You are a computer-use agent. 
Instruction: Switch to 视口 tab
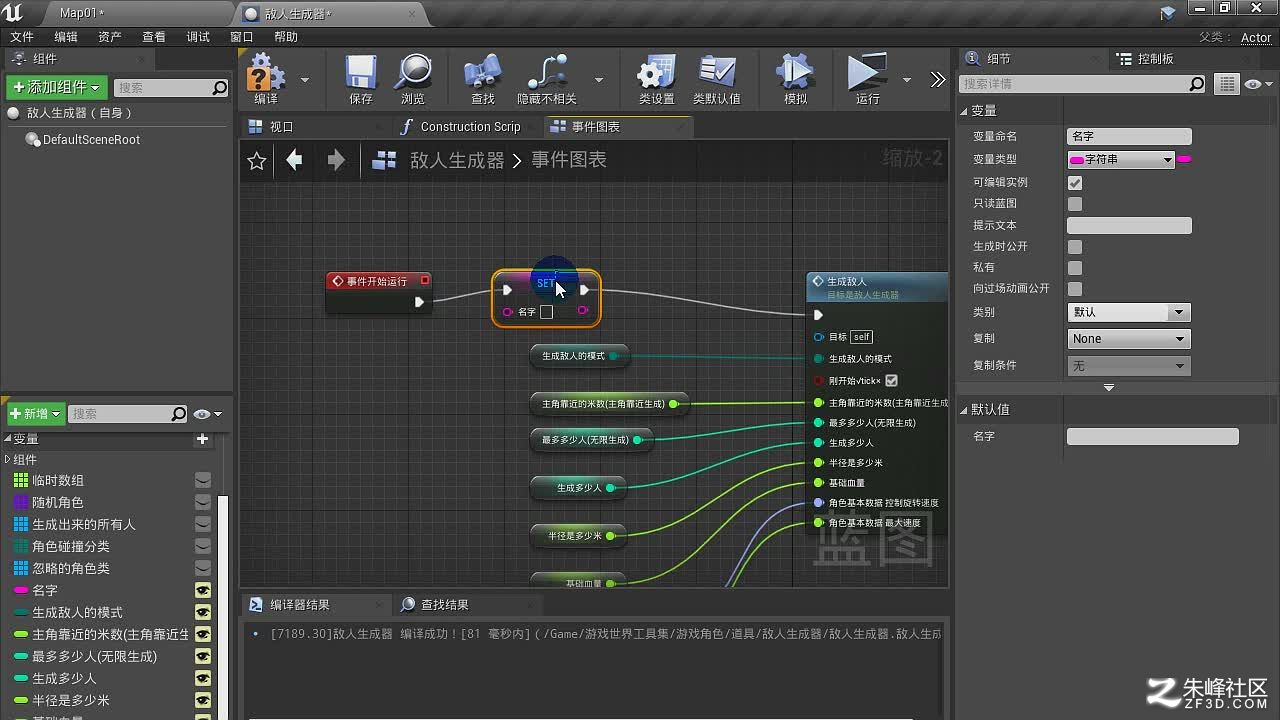(x=282, y=127)
